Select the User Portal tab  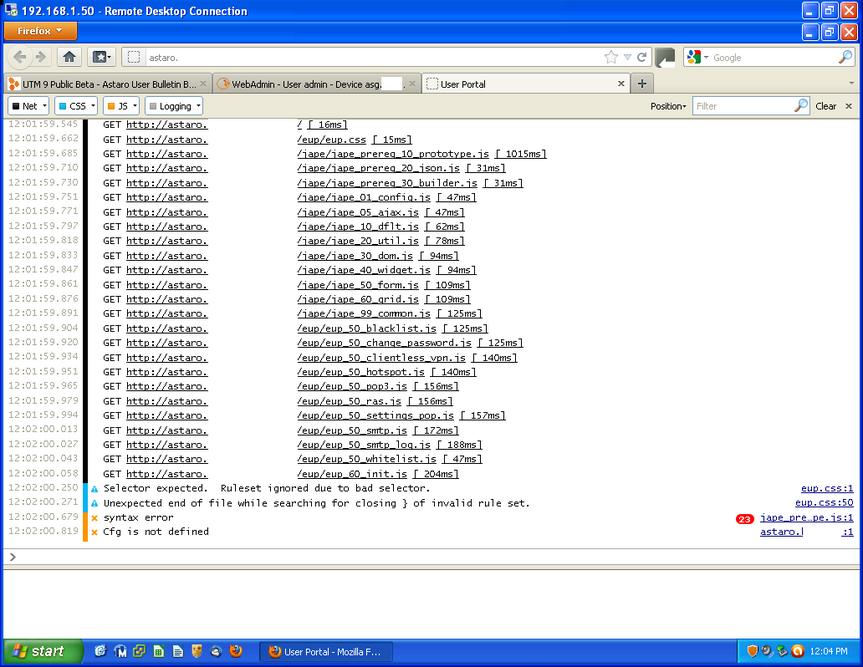525,84
